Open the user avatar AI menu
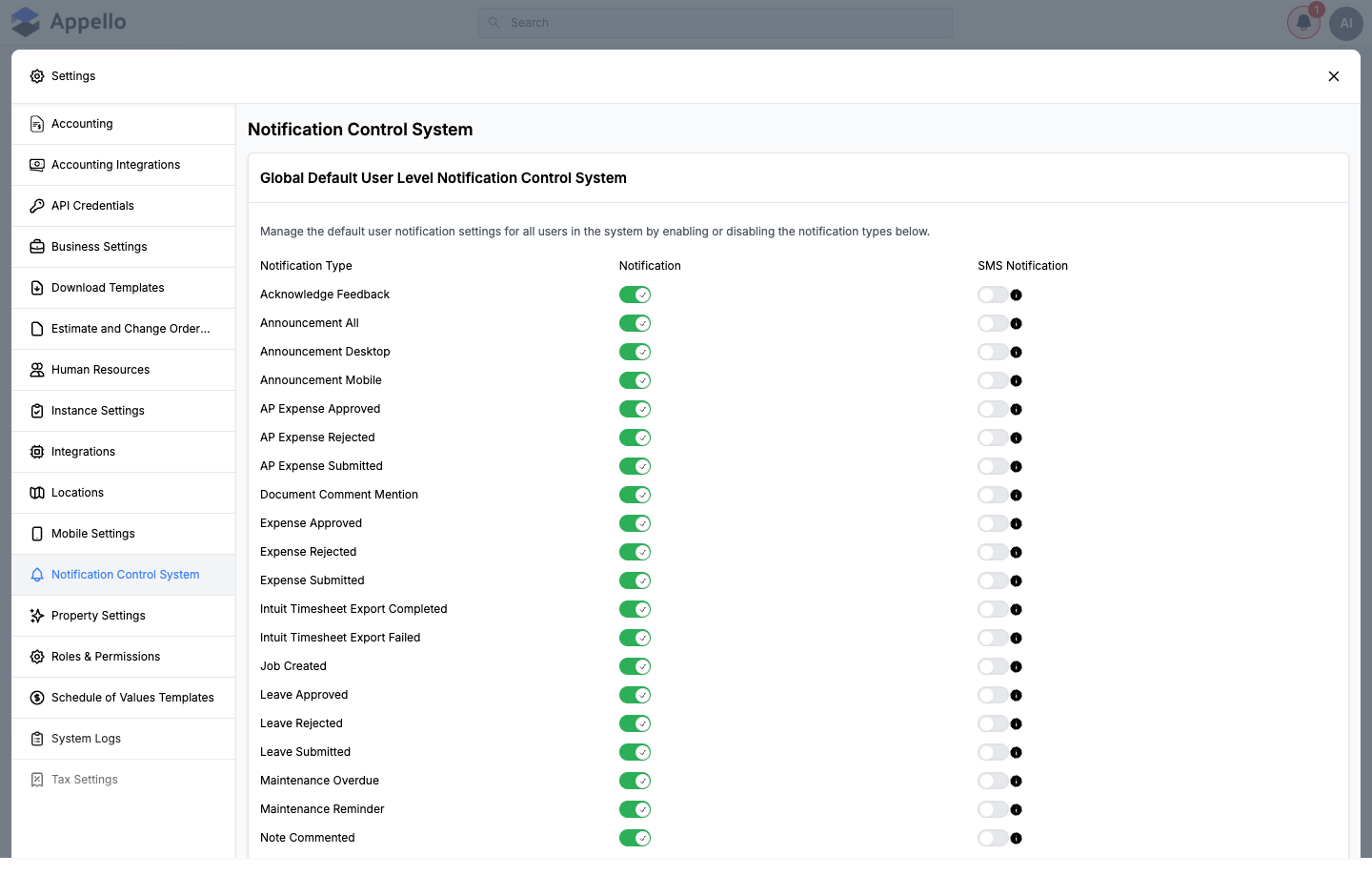The height and width of the screenshot is (875, 1372). (1346, 24)
